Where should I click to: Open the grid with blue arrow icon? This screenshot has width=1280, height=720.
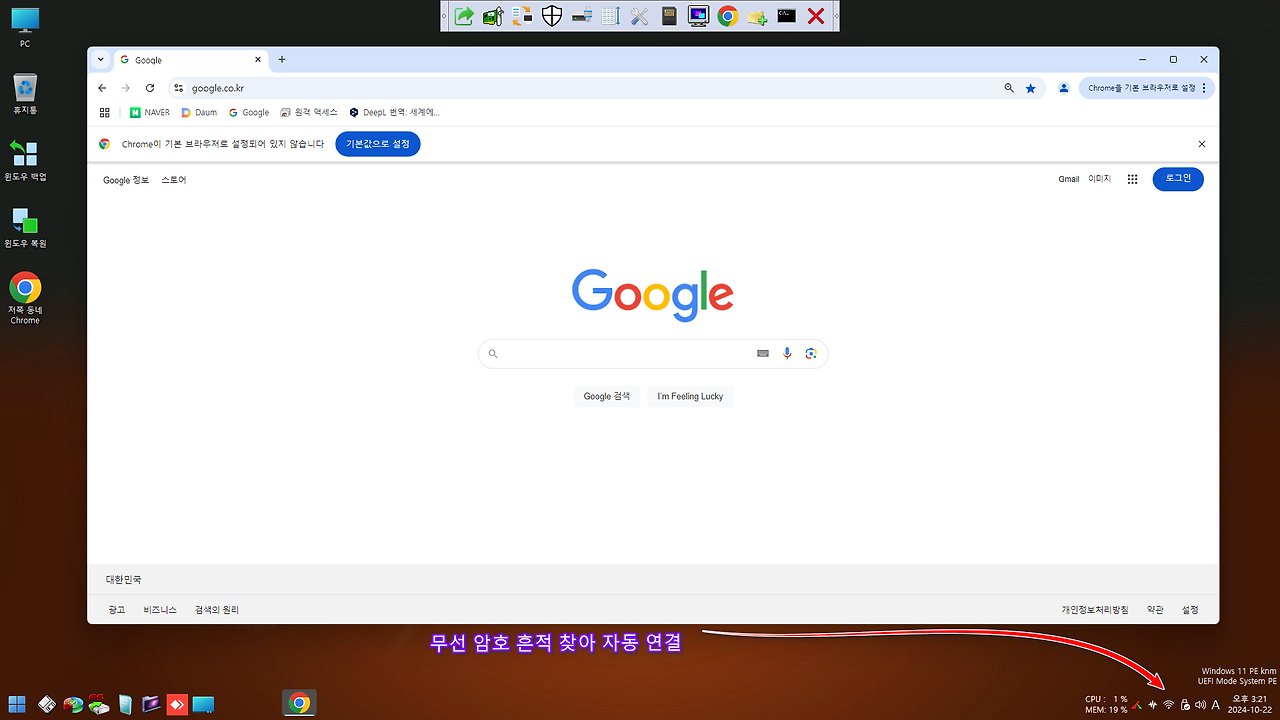610,15
